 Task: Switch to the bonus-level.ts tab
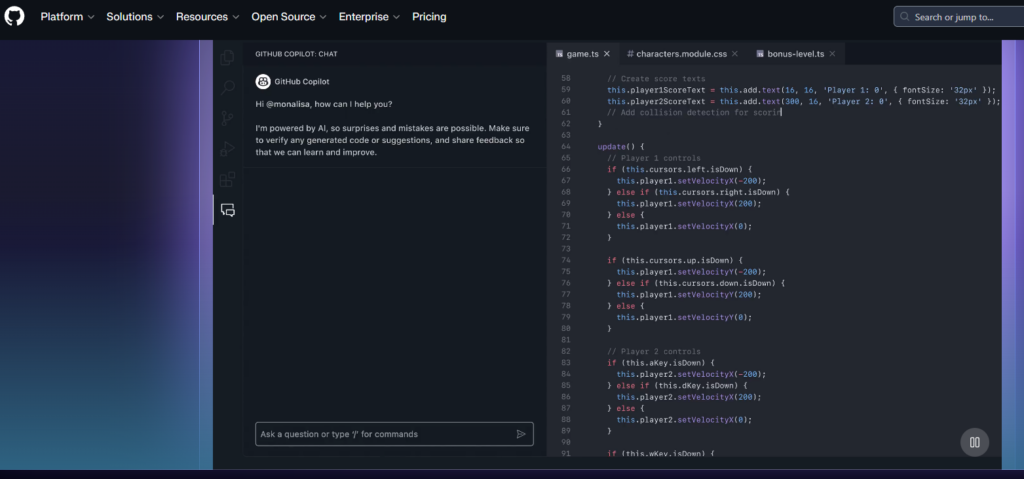point(795,54)
